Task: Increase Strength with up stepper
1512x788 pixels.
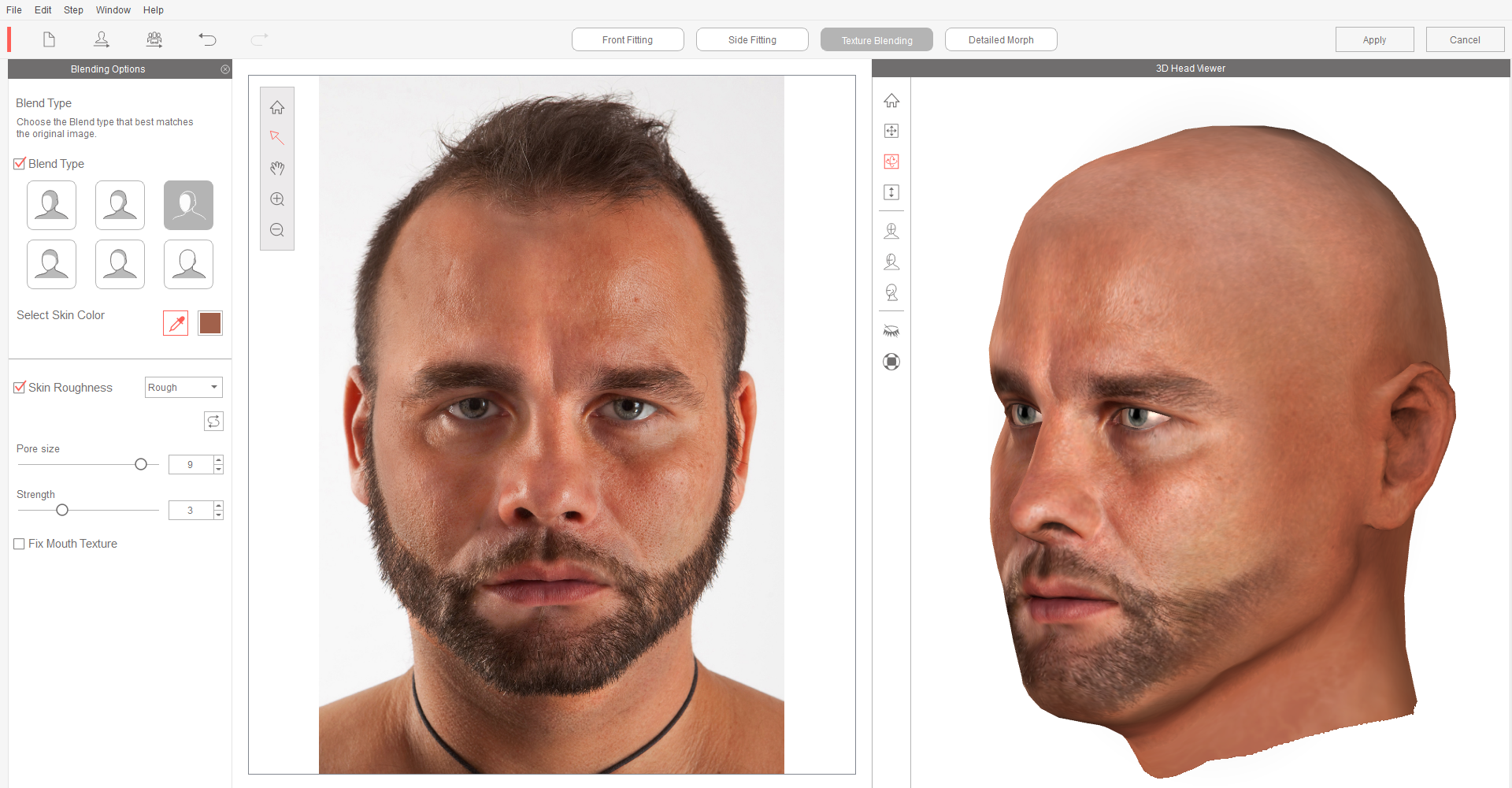Action: point(219,506)
